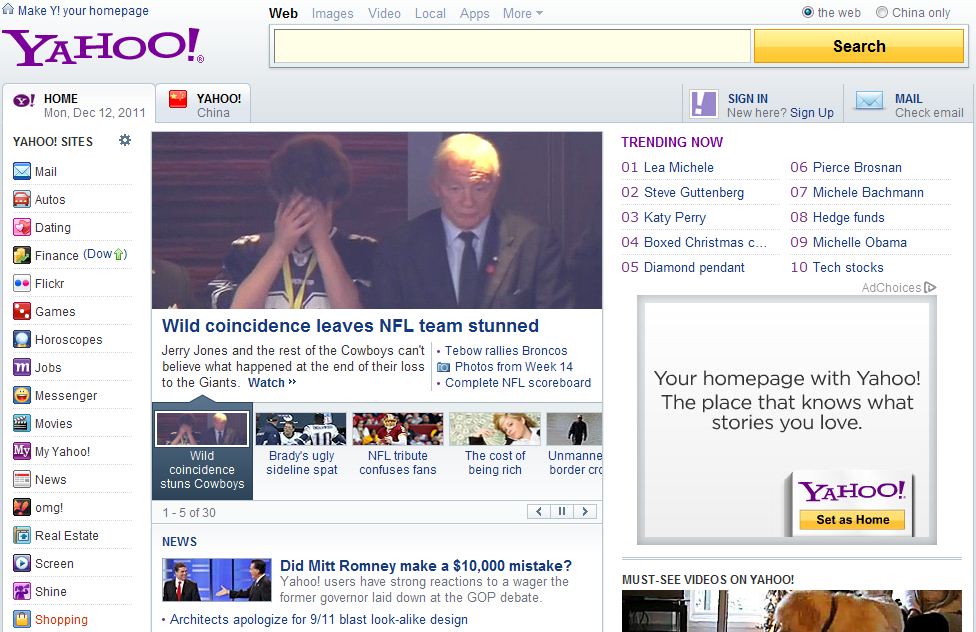Open 'Complete NFL scoreboard' link
Viewport: 976px width, 632px height.
click(518, 382)
